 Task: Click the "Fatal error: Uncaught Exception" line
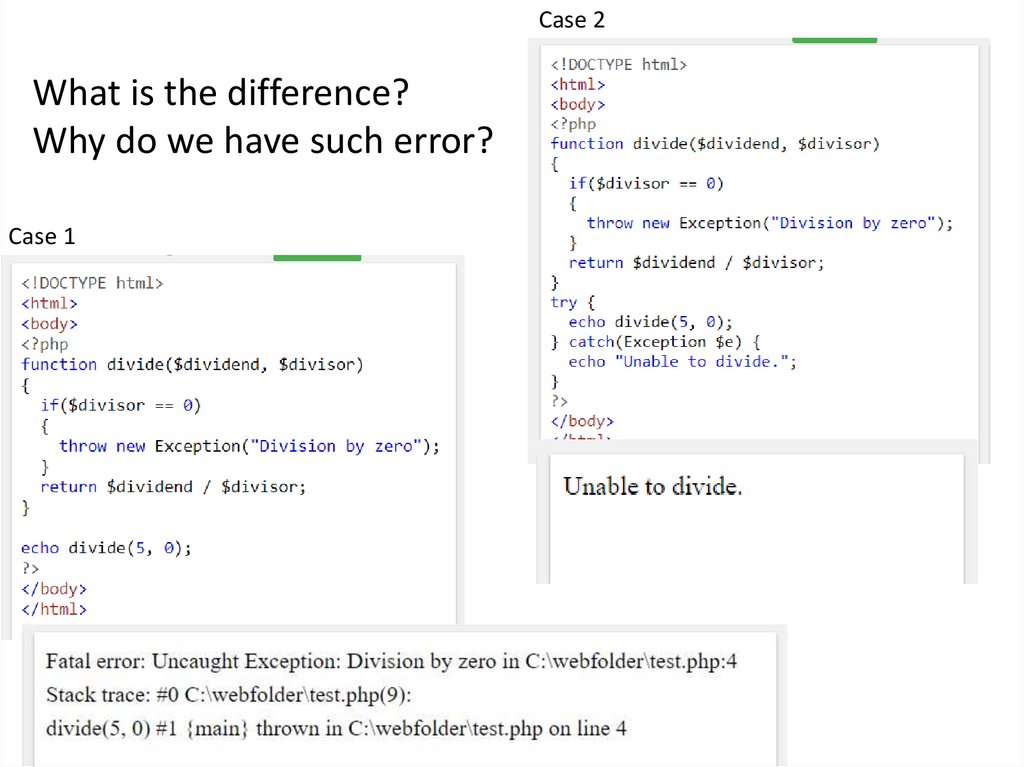coord(391,661)
